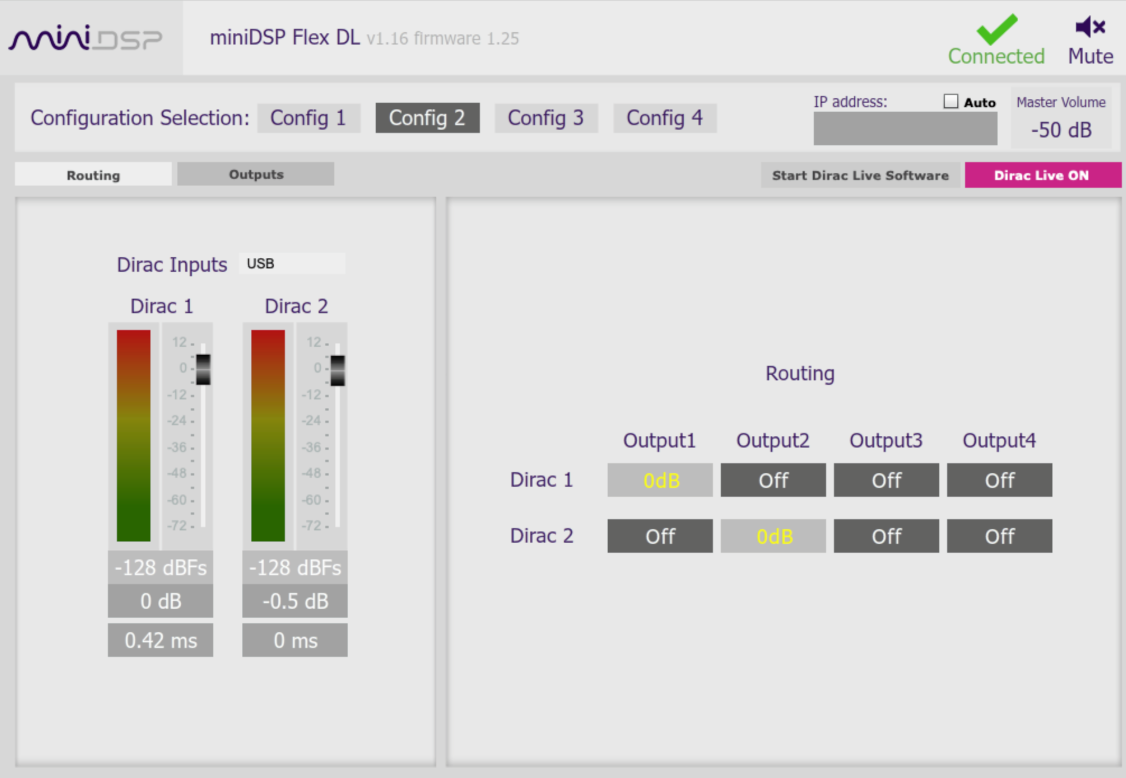Image resolution: width=1126 pixels, height=778 pixels.
Task: Click the Dirac 2 heading above the meter
Action: click(x=296, y=306)
